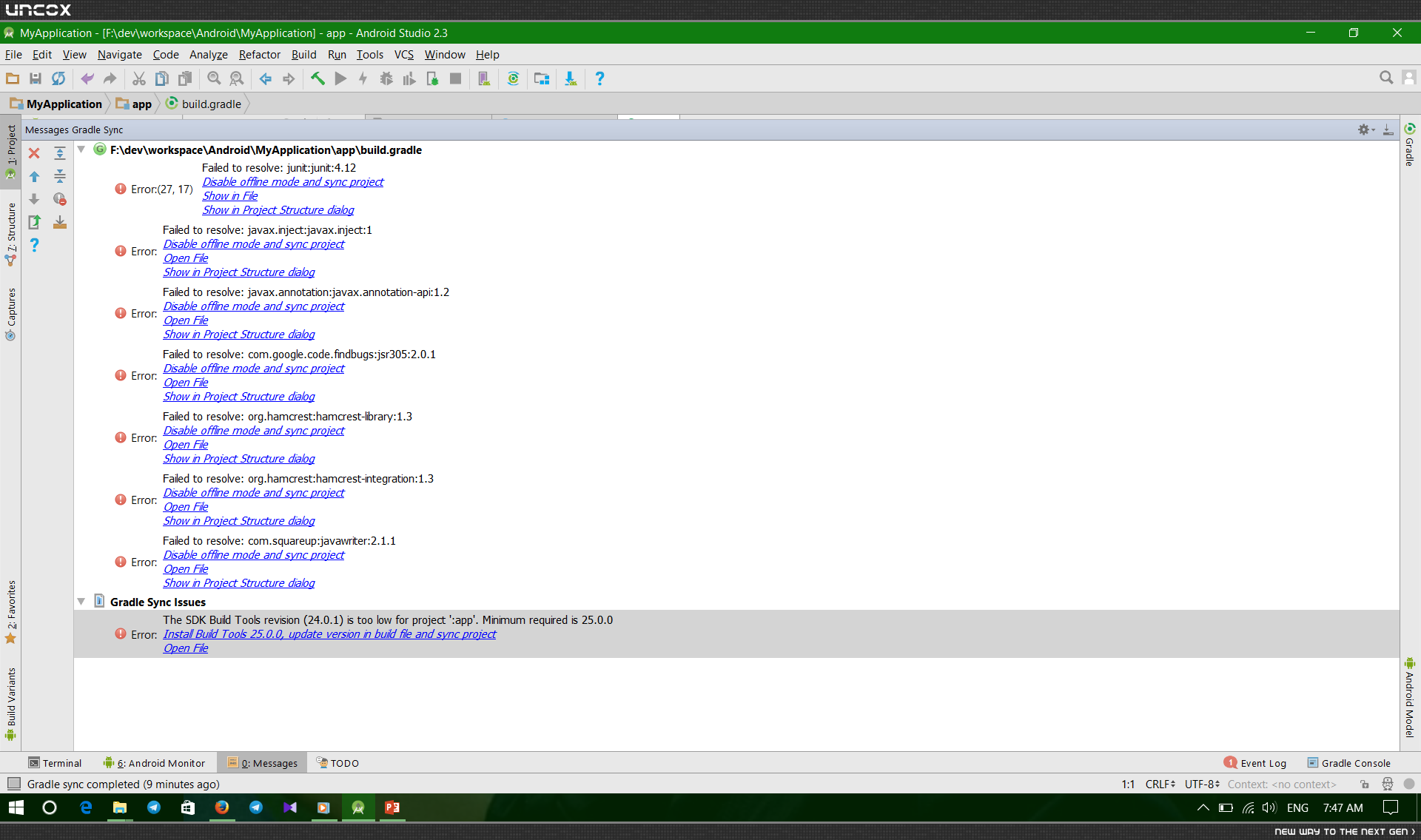The image size is (1421, 840).
Task: Click the Redo arrow icon
Action: tap(110, 78)
